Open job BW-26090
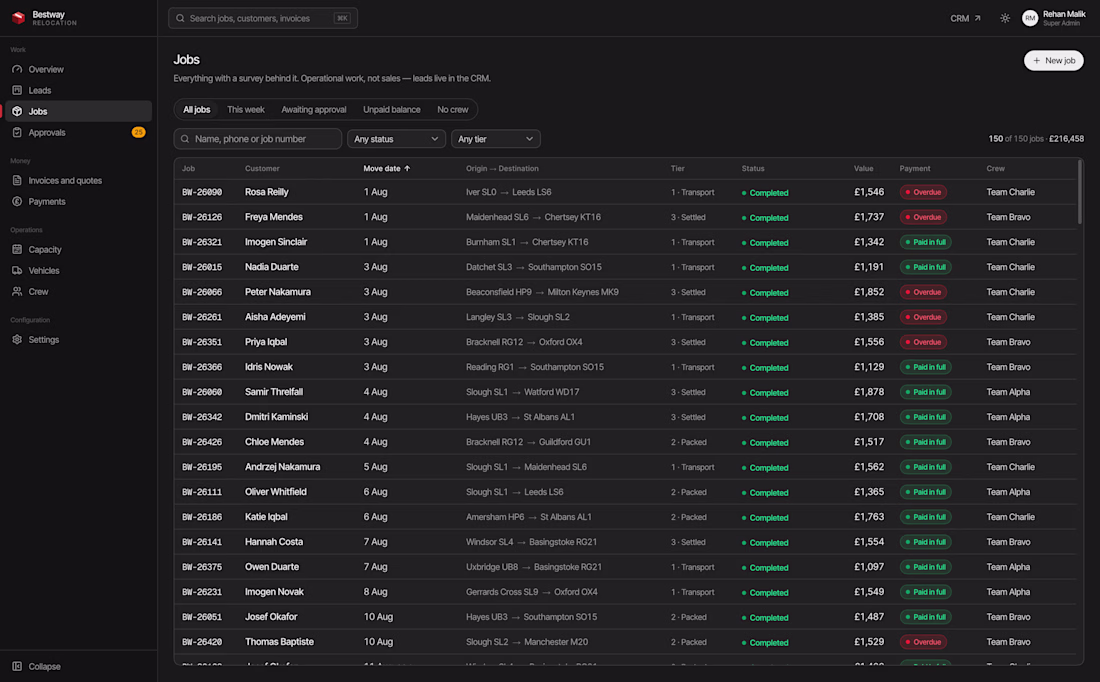The width and height of the screenshot is (1100, 682). click(x=202, y=192)
